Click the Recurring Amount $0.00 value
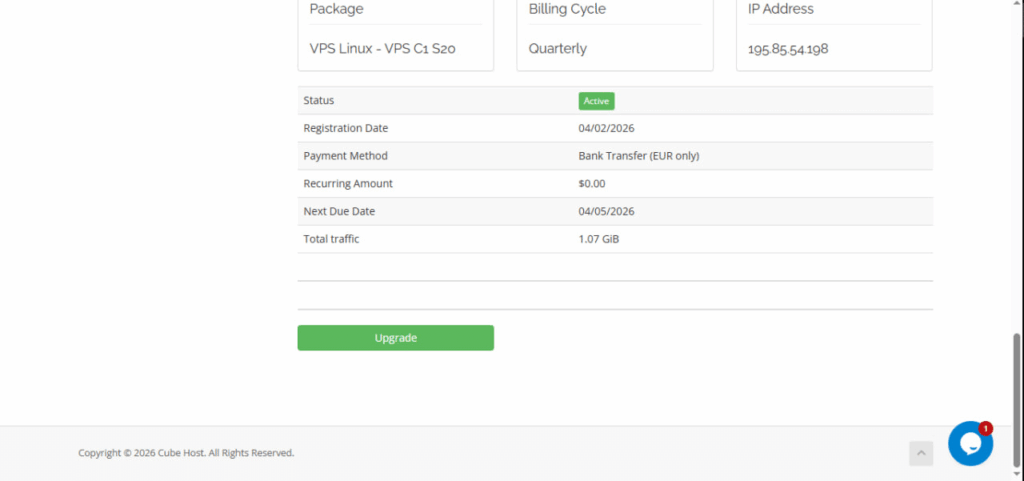The height and width of the screenshot is (481, 1024). pyautogui.click(x=591, y=184)
